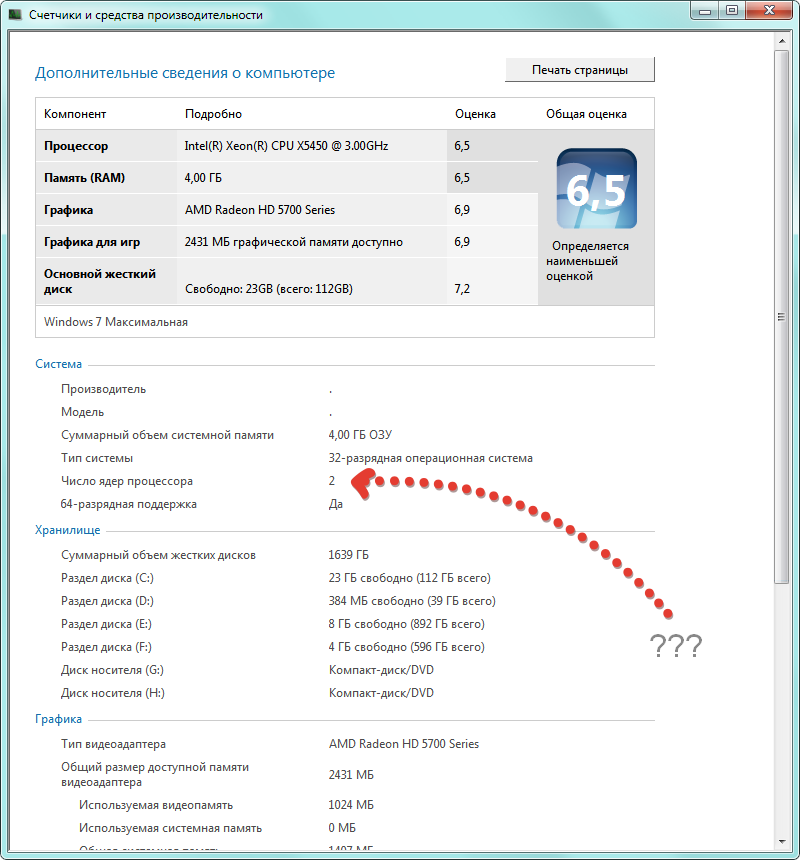Click the 64-разрядная поддержка label
Image resolution: width=800 pixels, height=860 pixels.
pos(128,504)
